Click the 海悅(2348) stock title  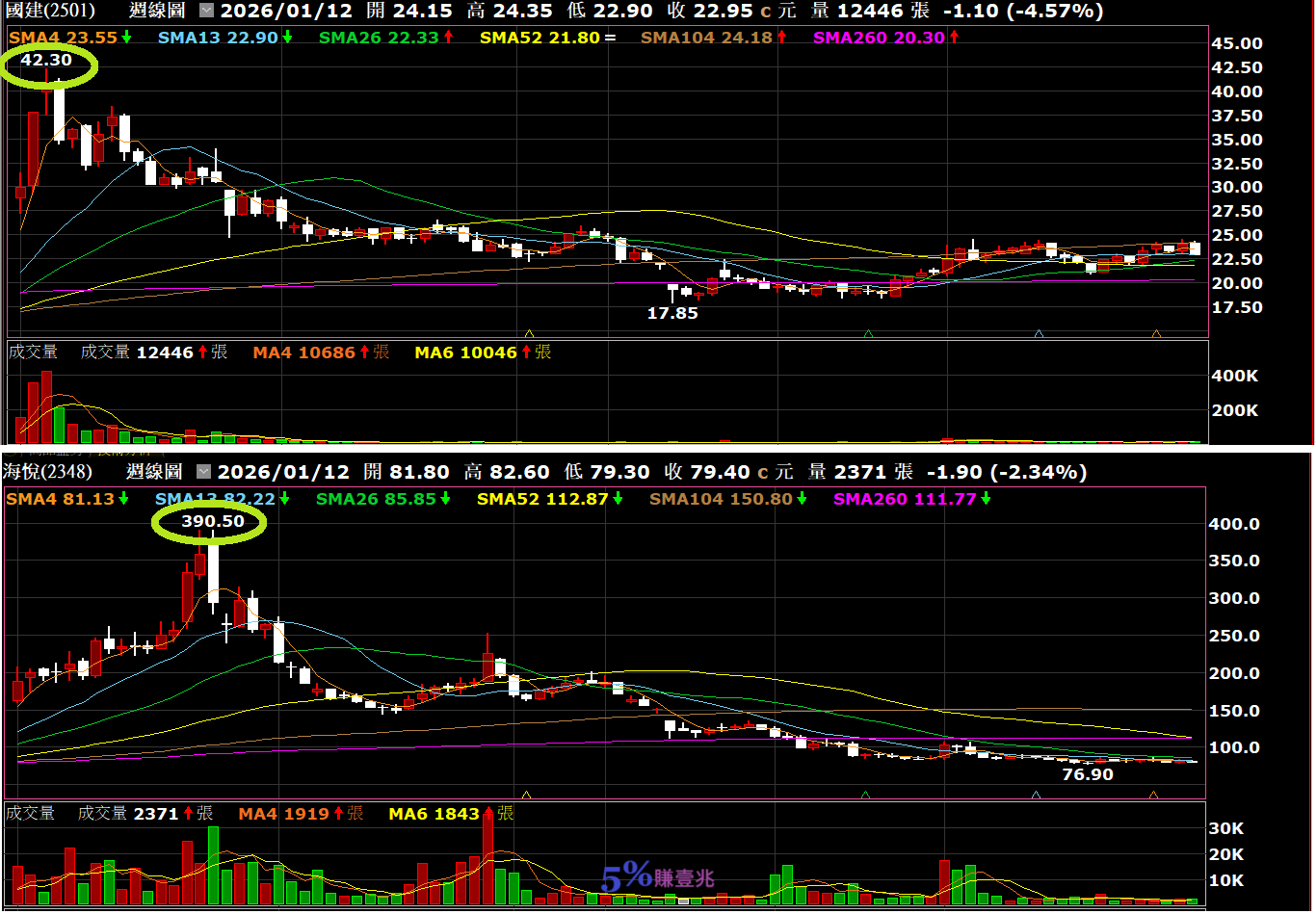[48, 472]
